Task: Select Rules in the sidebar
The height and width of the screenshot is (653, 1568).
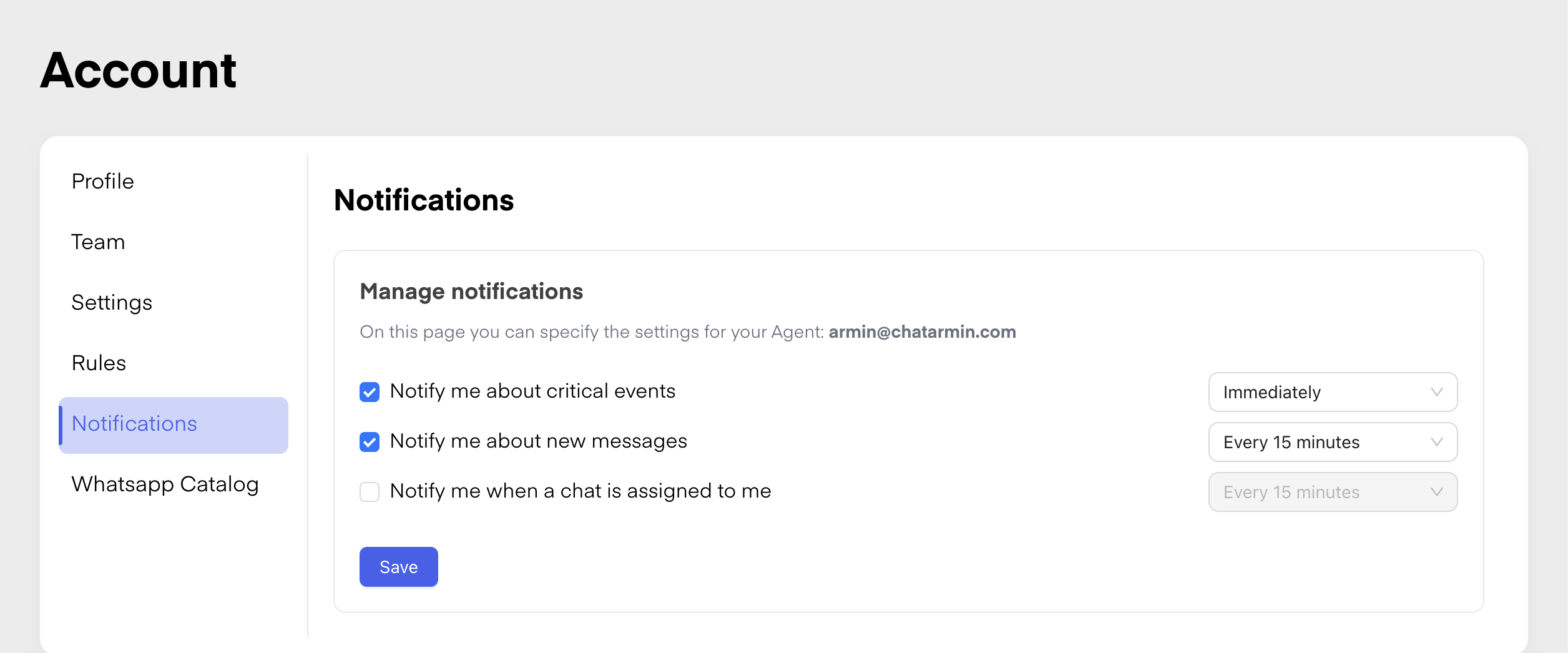Action: coord(99,363)
